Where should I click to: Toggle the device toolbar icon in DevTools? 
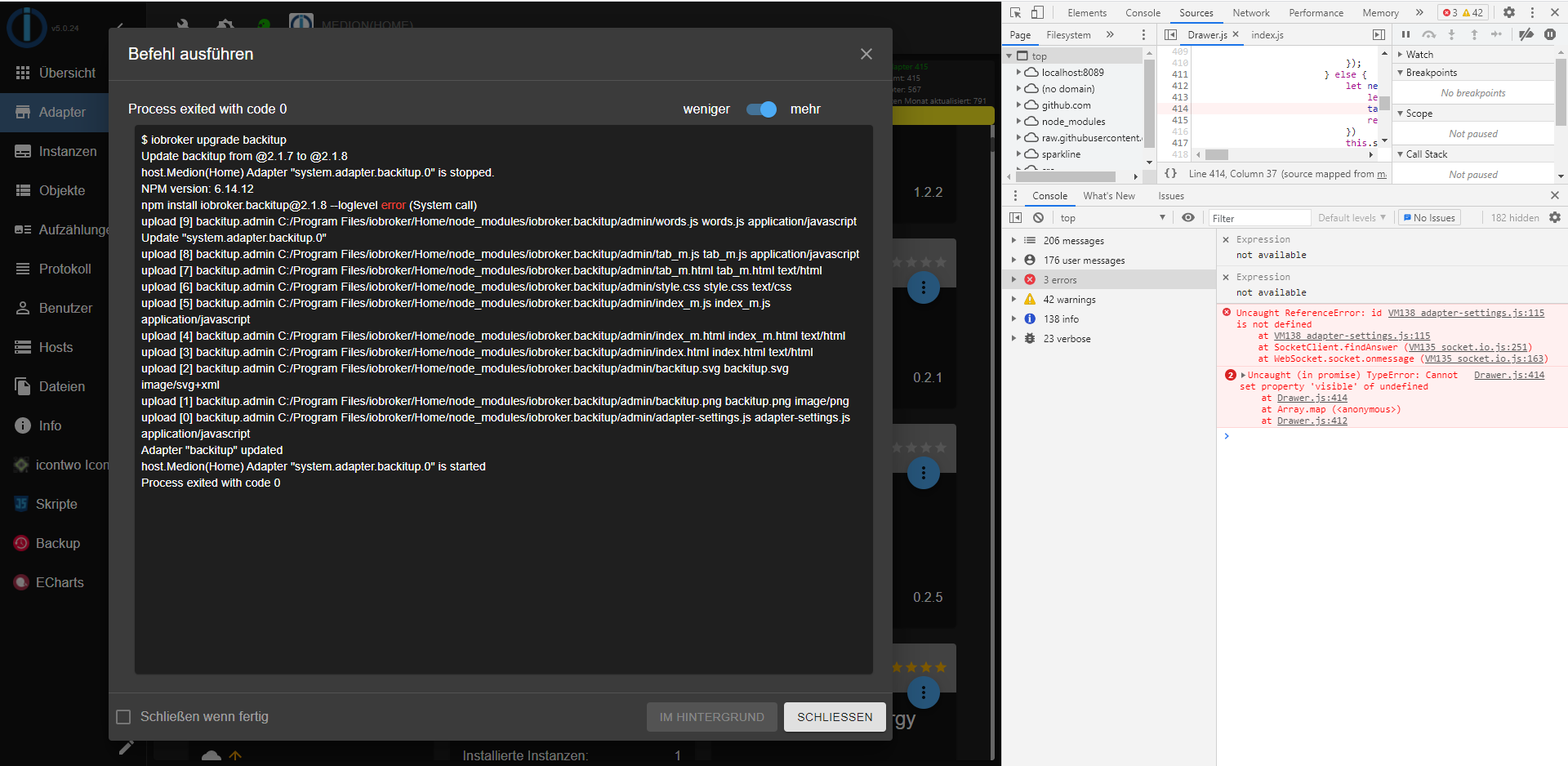point(1037,12)
